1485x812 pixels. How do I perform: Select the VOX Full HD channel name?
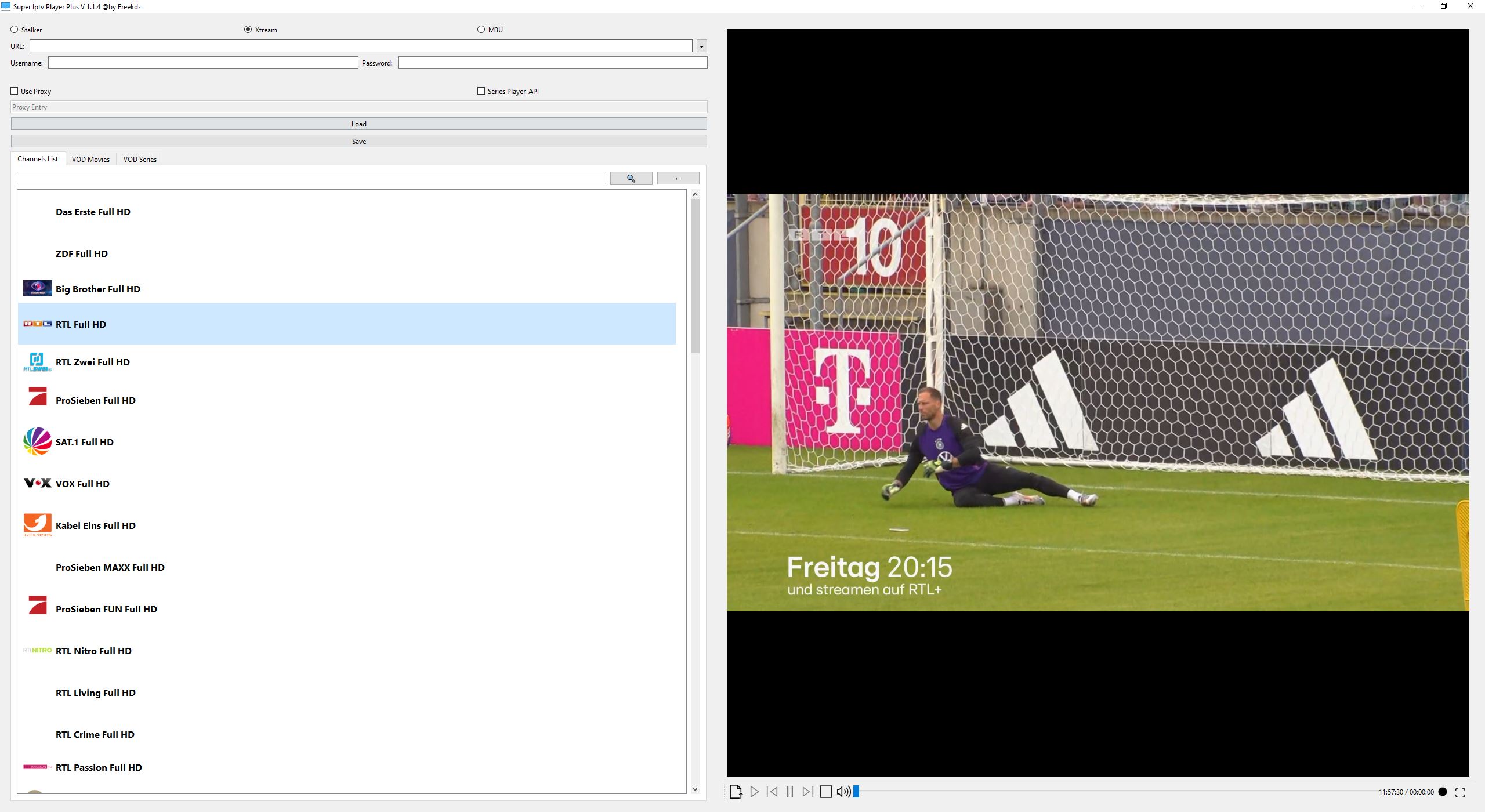pos(82,484)
